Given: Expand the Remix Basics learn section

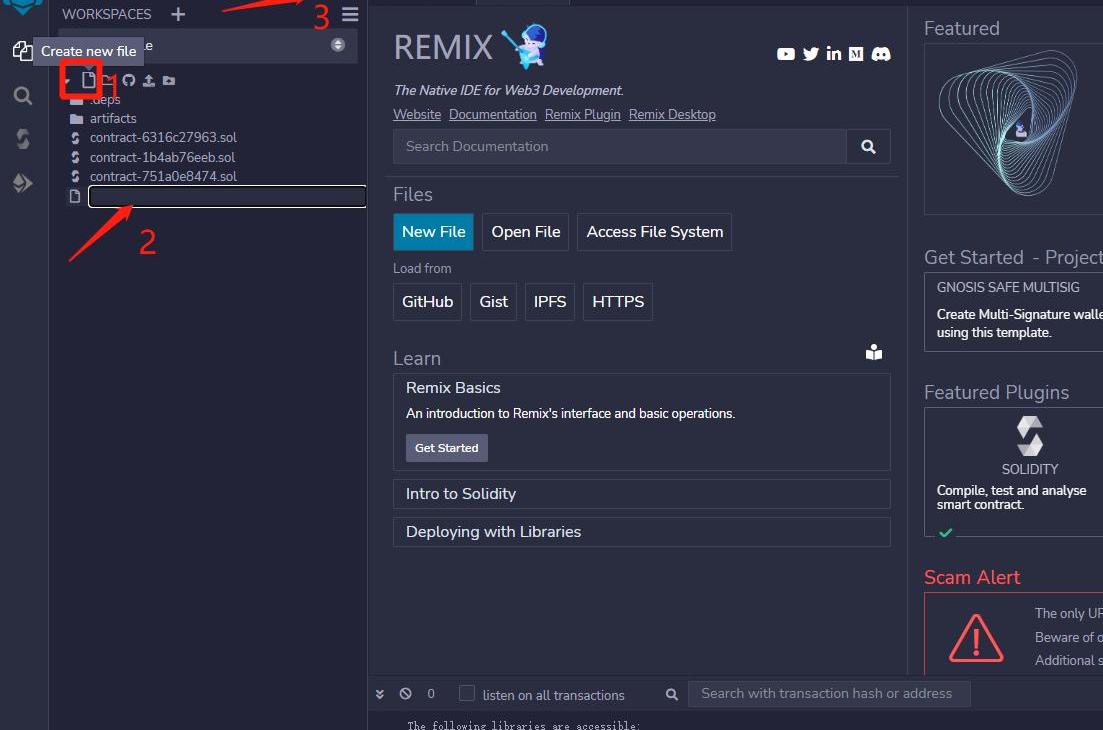Looking at the screenshot, I should click(x=453, y=388).
